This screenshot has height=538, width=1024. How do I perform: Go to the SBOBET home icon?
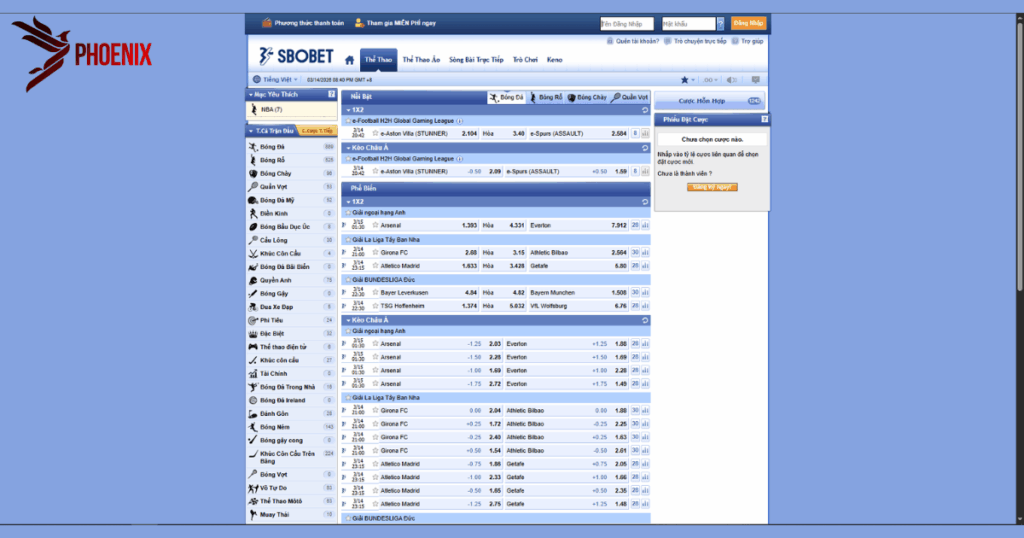point(349,60)
